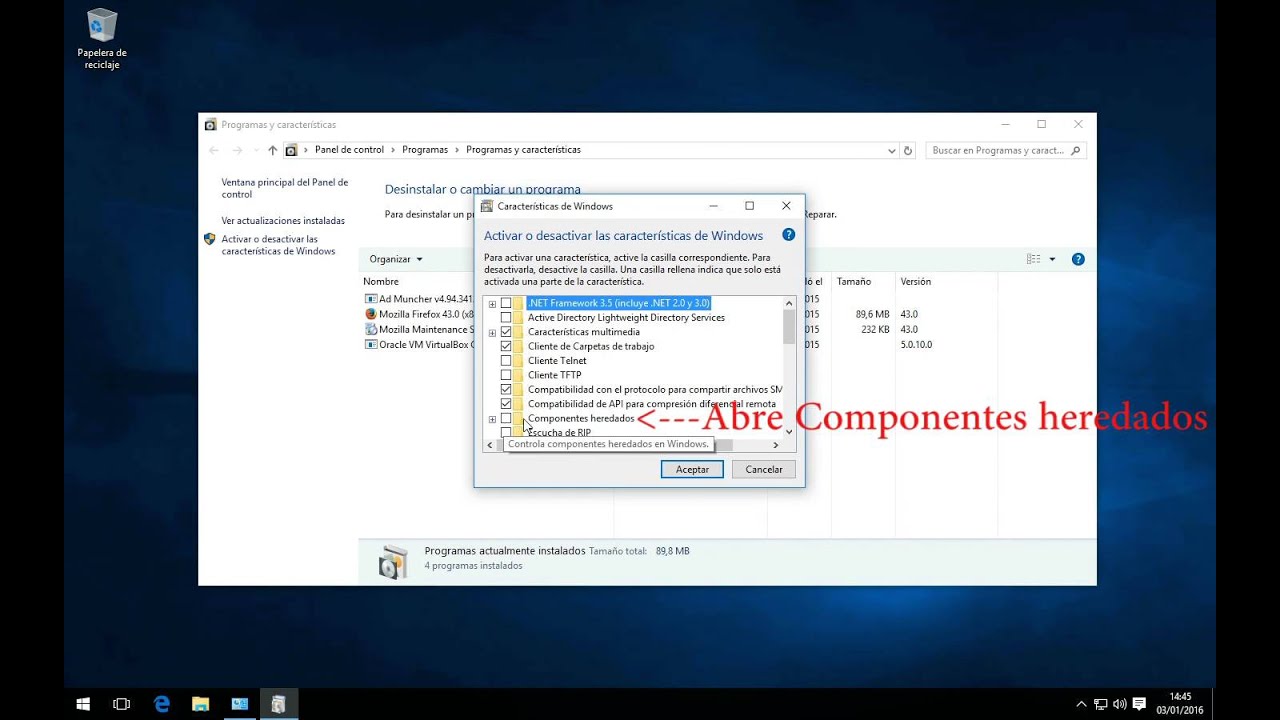The image size is (1280, 720).
Task: Expand the .NET Framework 3.5 tree node
Action: (492, 304)
